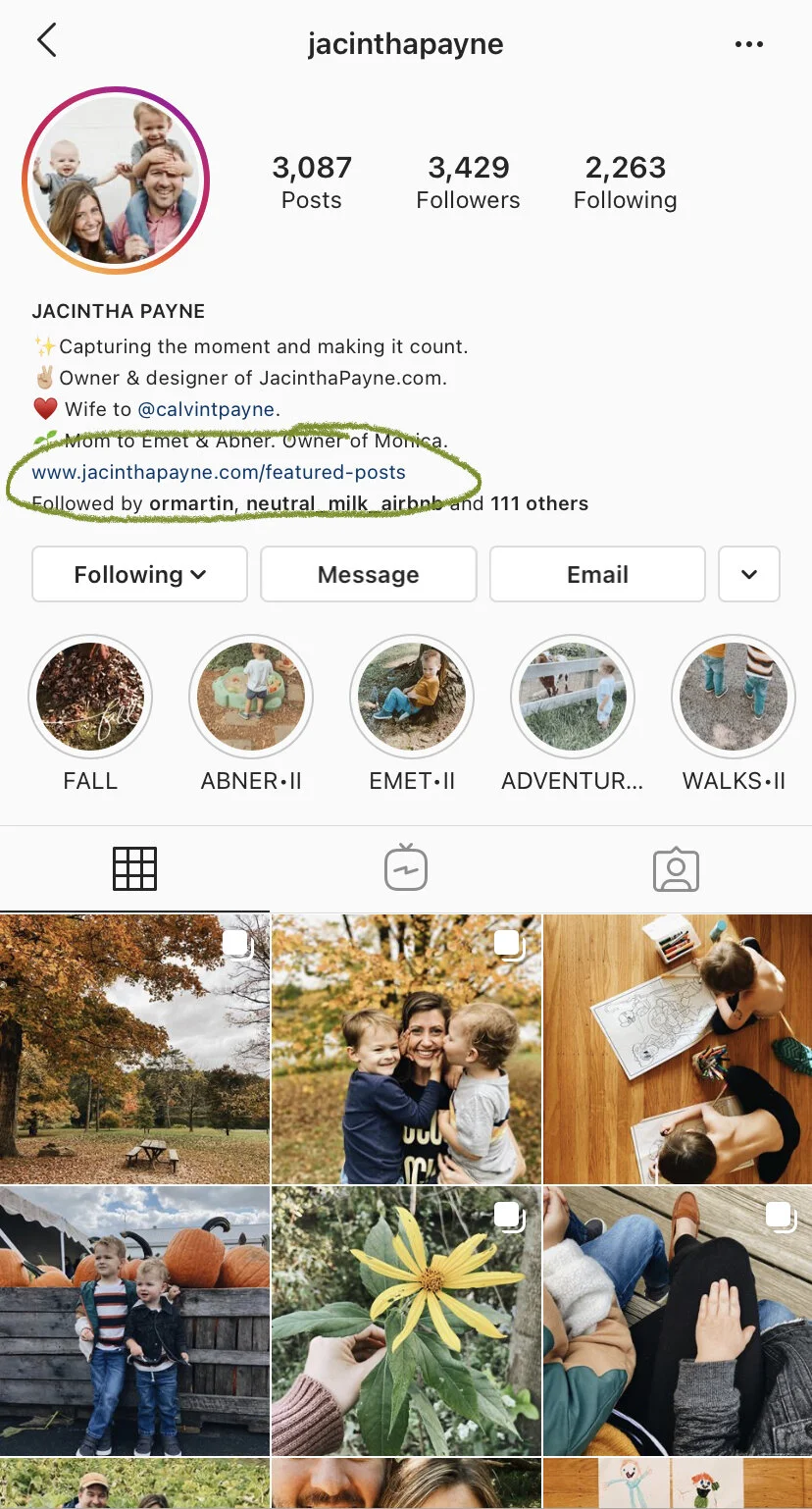Open the three-dots options menu
This screenshot has width=812, height=1509.
pyautogui.click(x=748, y=44)
